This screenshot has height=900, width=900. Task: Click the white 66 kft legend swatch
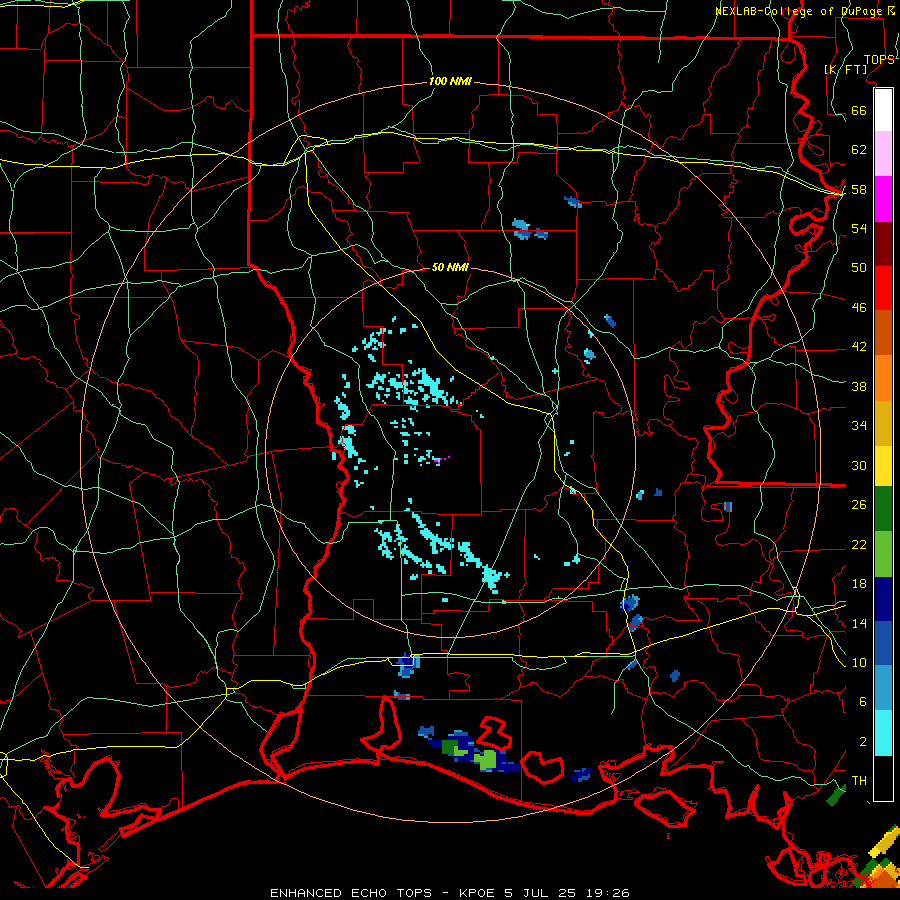pyautogui.click(x=883, y=110)
